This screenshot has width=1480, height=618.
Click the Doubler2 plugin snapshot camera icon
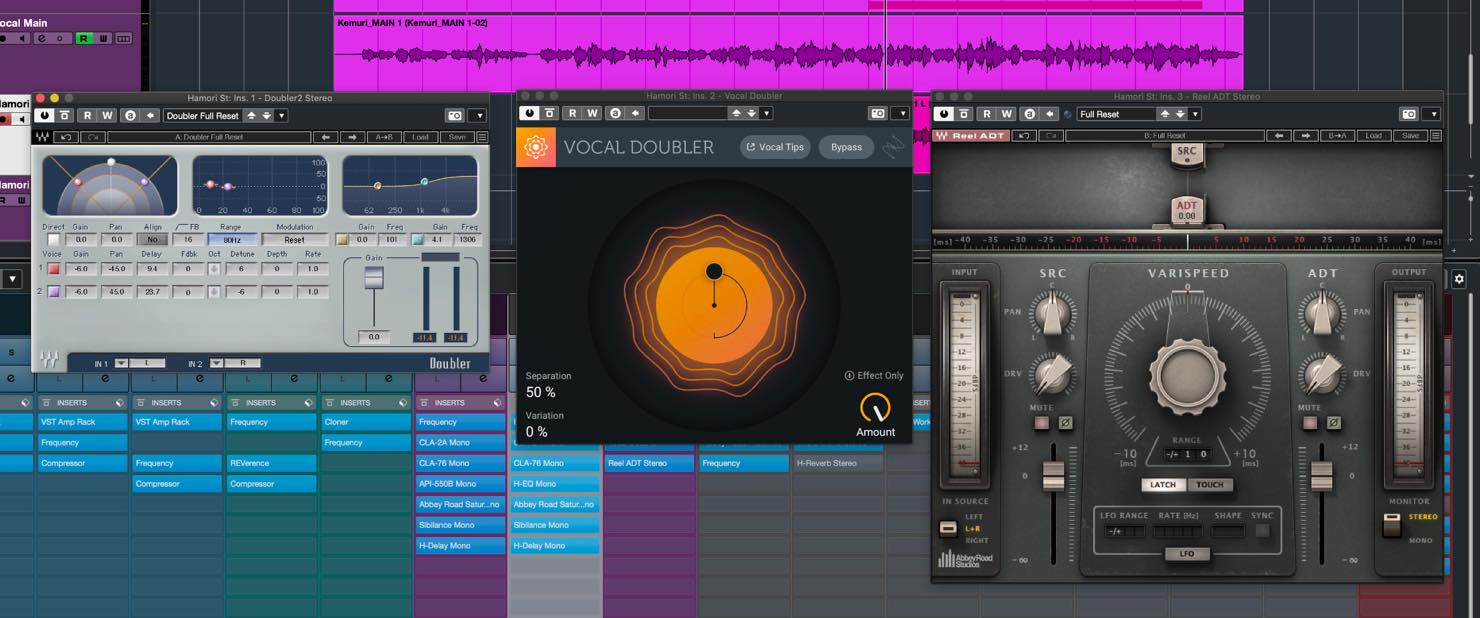point(456,116)
